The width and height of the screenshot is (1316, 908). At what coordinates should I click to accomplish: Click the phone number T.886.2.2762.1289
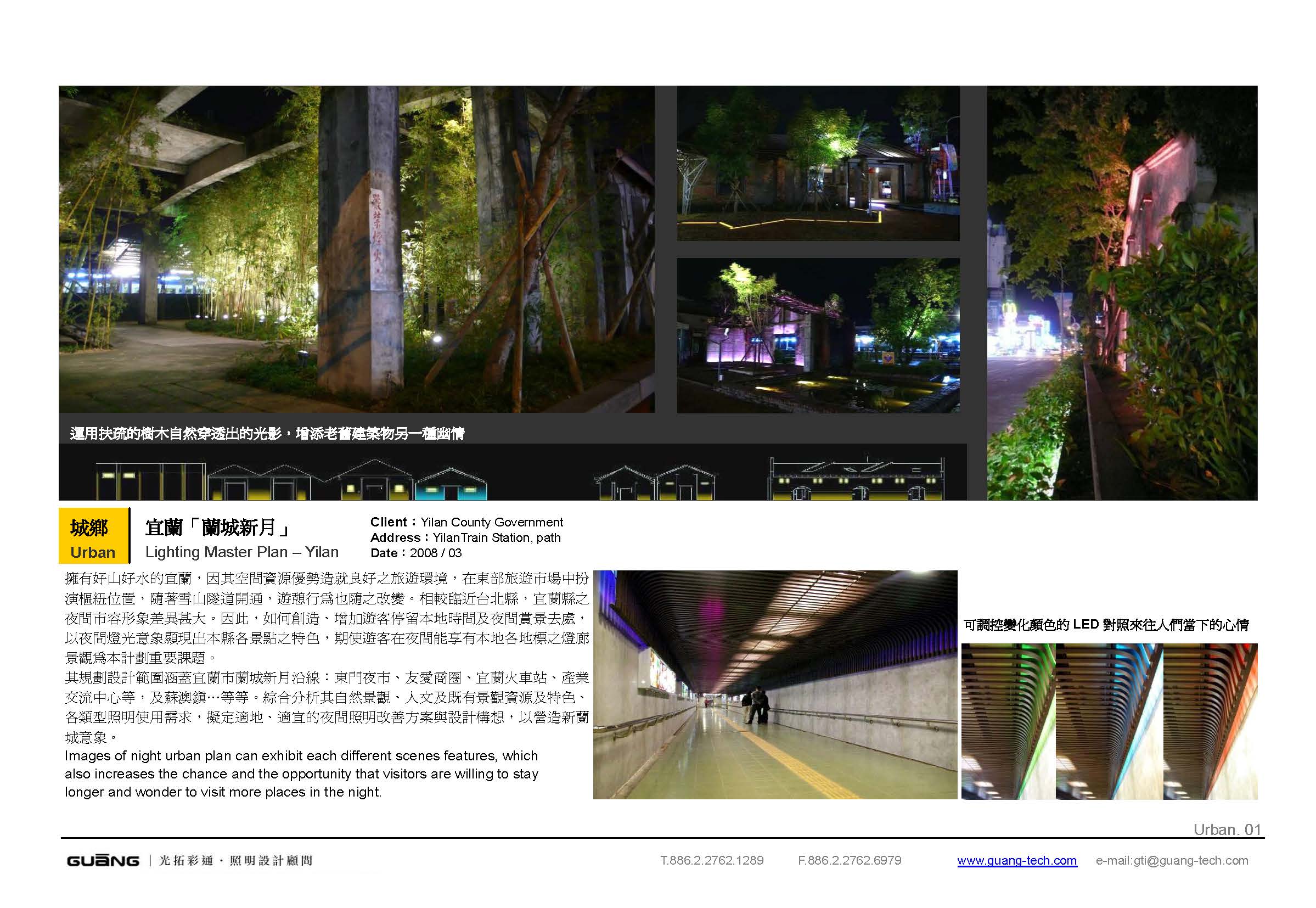pyautogui.click(x=711, y=860)
